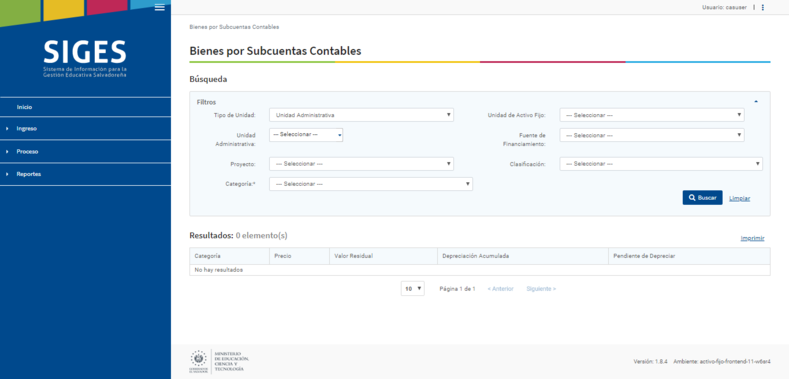Toggle the hamburger sidebar menu icon
This screenshot has width=789, height=379.
click(160, 7)
